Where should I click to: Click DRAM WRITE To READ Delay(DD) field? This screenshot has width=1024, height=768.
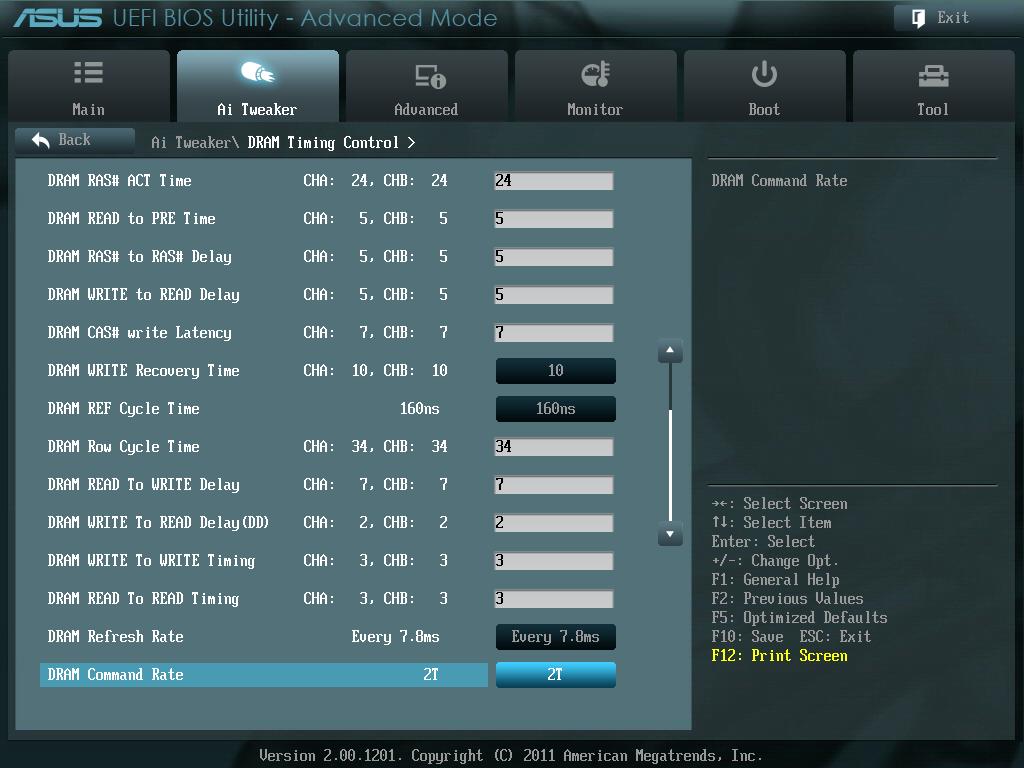point(554,522)
